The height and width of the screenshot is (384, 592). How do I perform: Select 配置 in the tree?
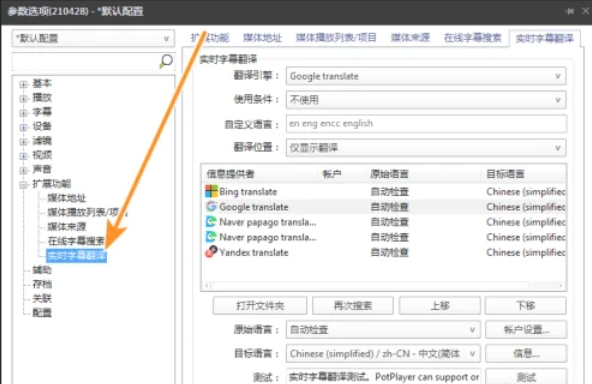click(42, 313)
